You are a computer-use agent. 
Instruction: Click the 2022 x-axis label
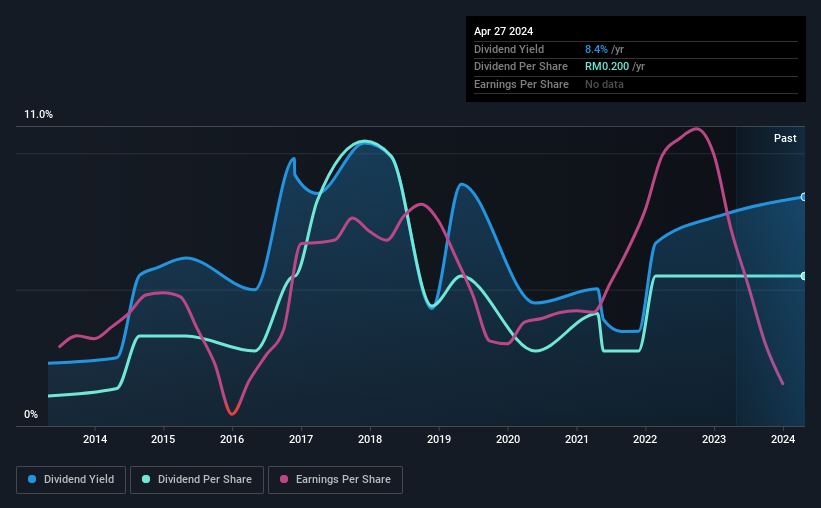pyautogui.click(x=645, y=439)
